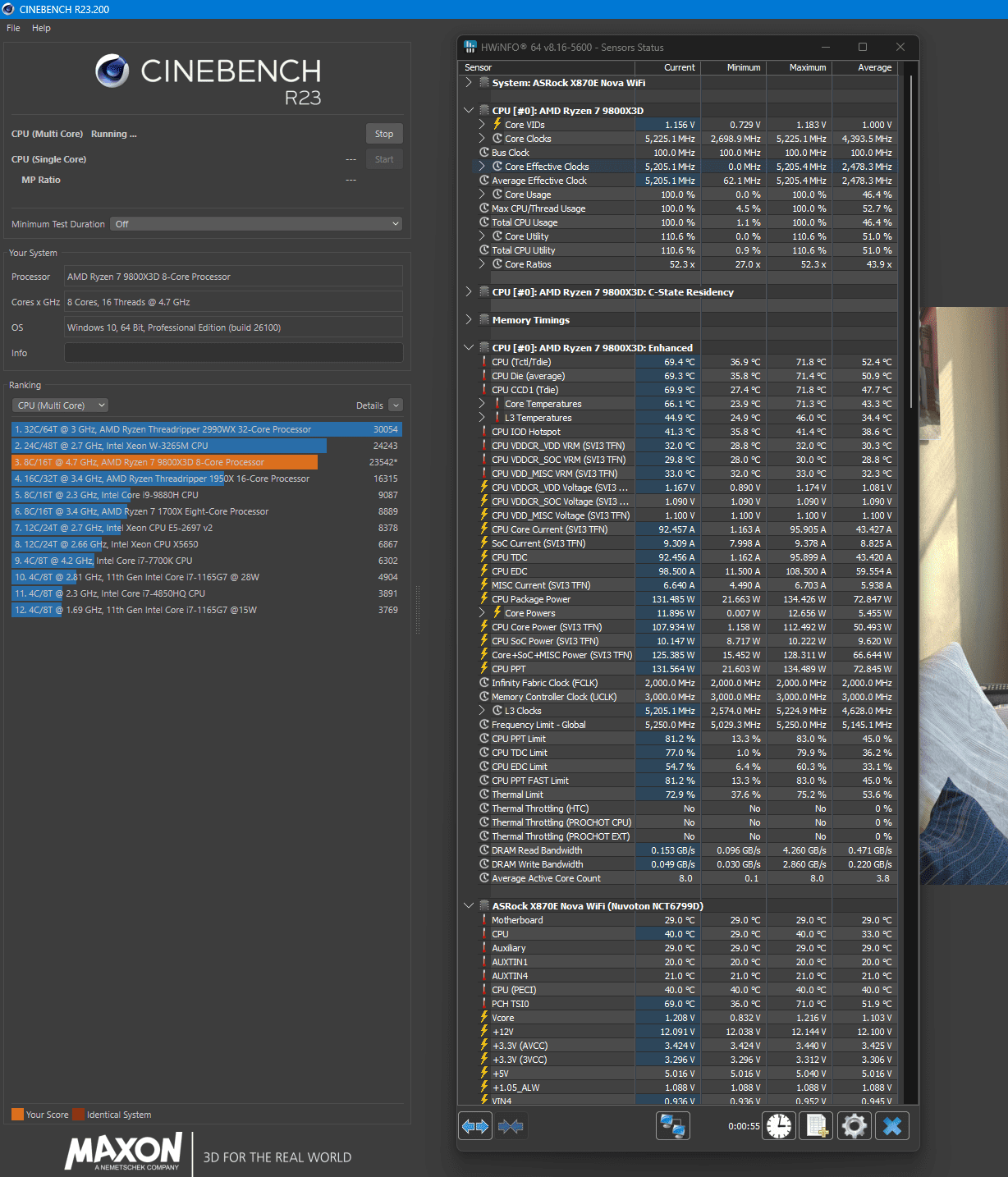Click clock icon next to Bus Clock
This screenshot has height=1177, width=1008.
(x=484, y=153)
